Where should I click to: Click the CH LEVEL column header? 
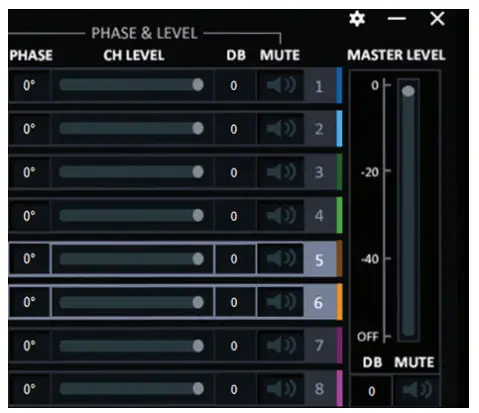click(134, 55)
